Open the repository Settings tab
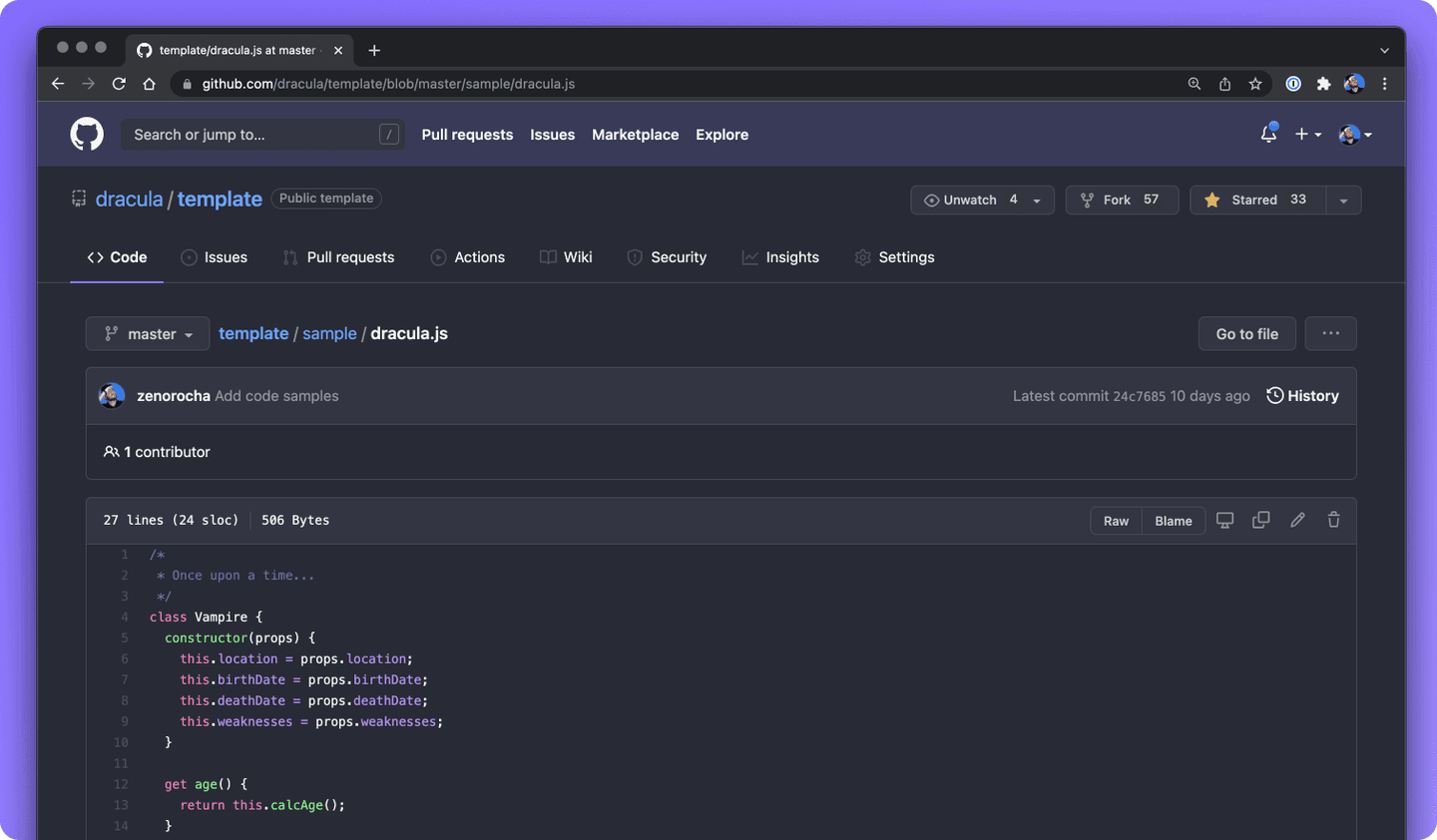 pos(894,256)
